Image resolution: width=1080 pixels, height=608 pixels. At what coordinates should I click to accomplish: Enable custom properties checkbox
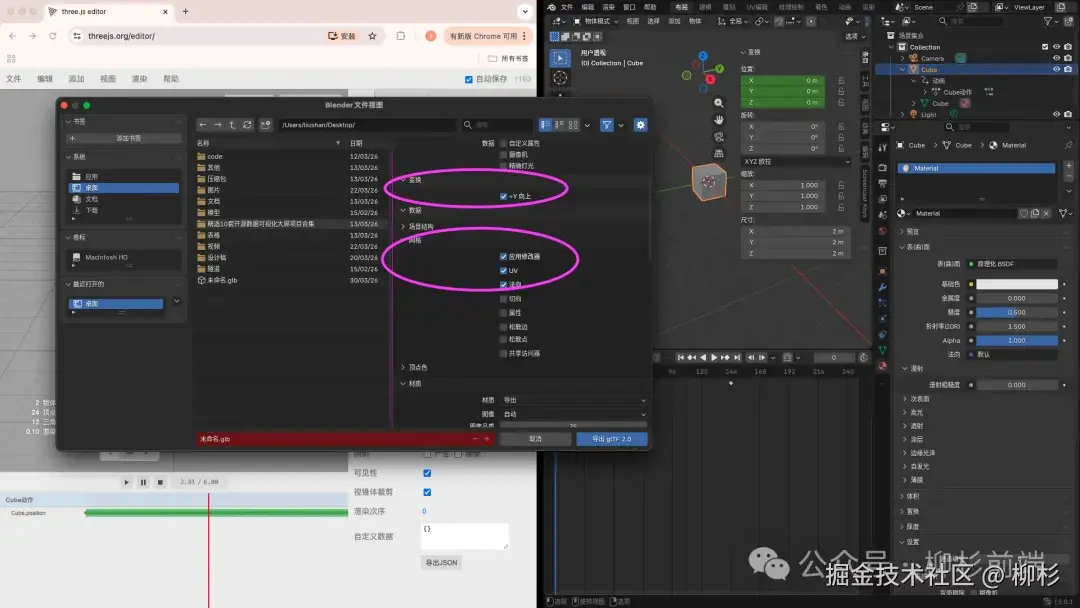coord(503,143)
